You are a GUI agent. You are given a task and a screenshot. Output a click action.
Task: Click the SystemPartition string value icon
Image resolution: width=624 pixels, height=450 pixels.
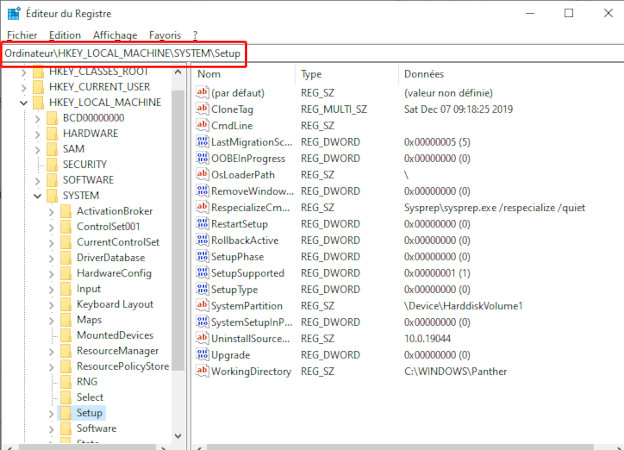[x=202, y=306]
